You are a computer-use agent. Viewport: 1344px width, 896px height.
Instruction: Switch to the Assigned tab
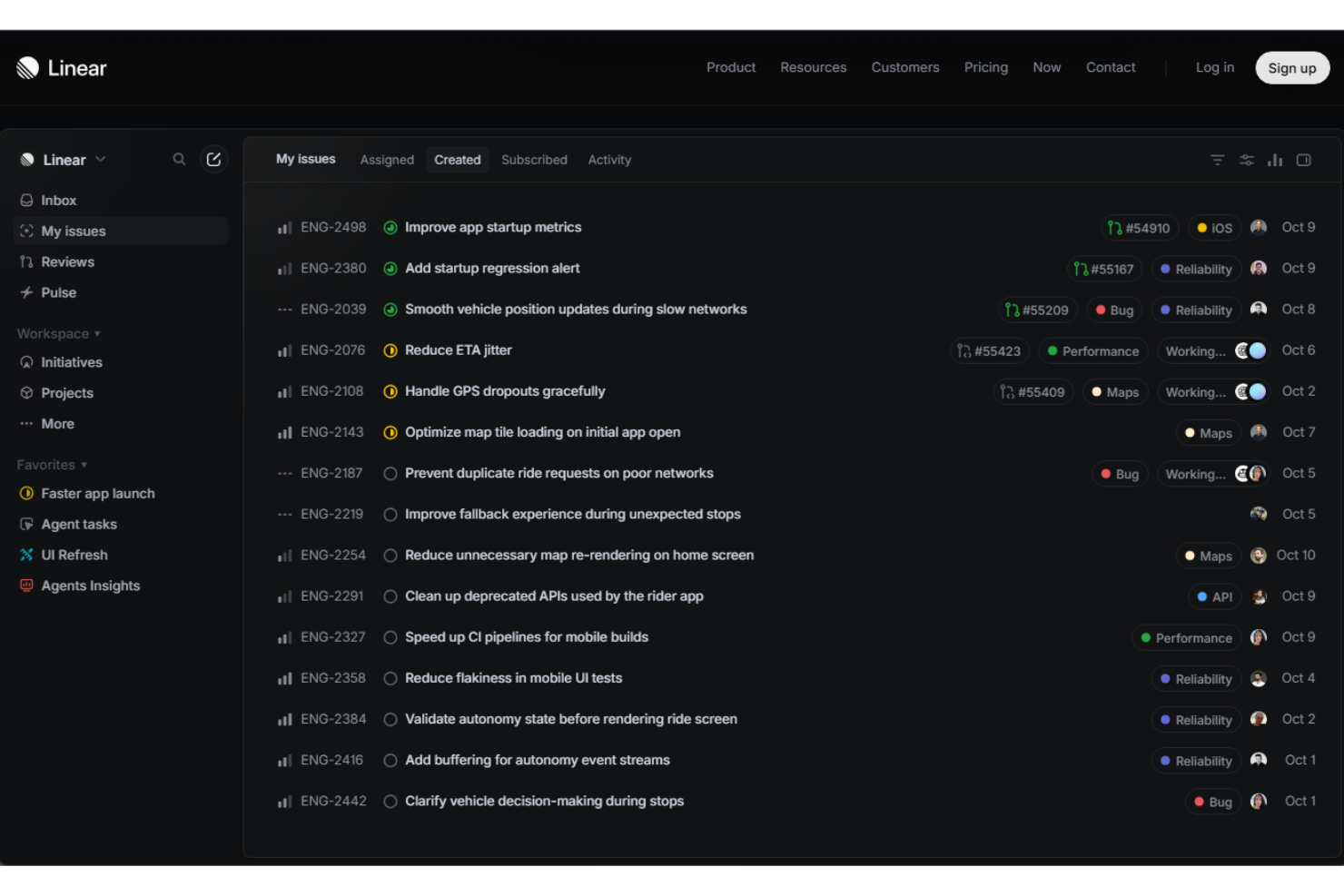(x=387, y=160)
